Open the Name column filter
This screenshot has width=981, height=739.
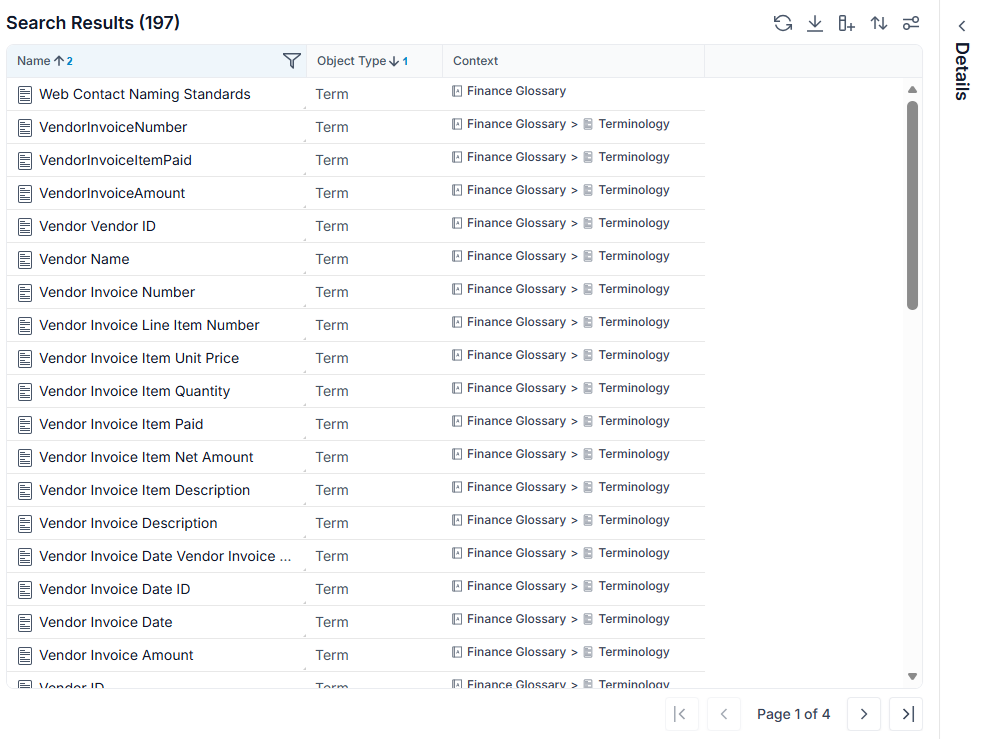click(x=292, y=61)
